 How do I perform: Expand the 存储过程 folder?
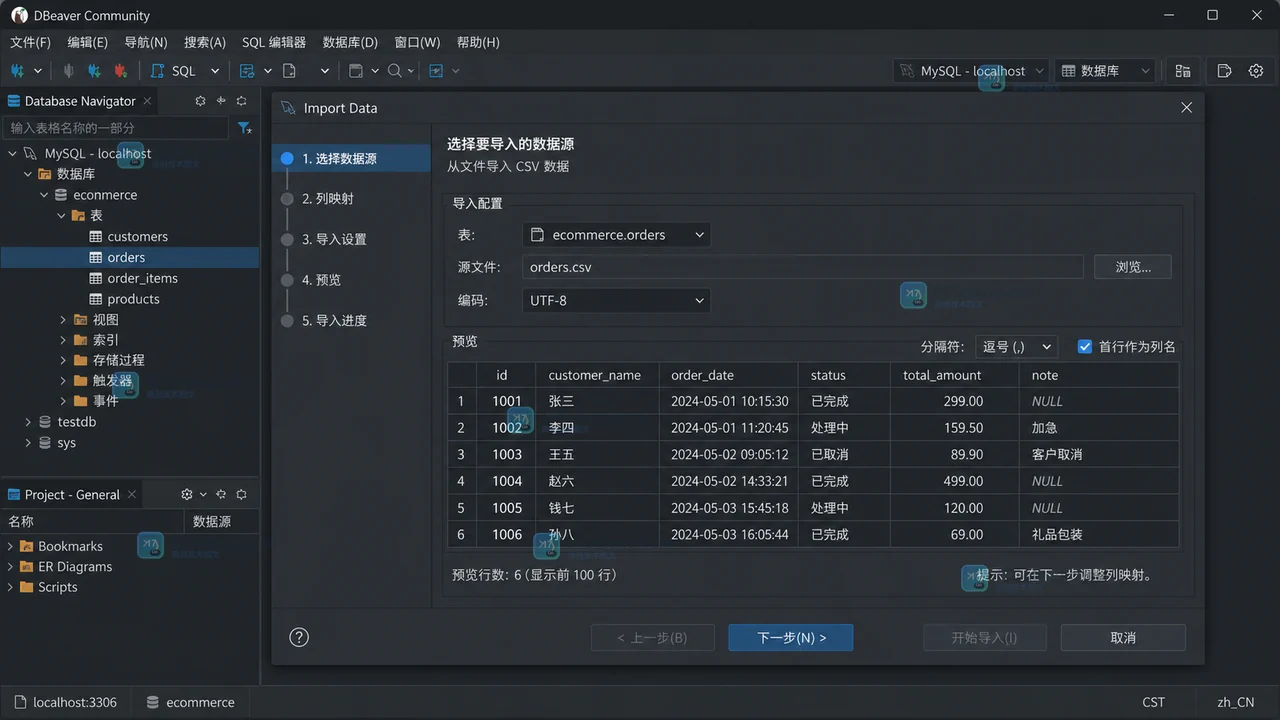click(63, 360)
